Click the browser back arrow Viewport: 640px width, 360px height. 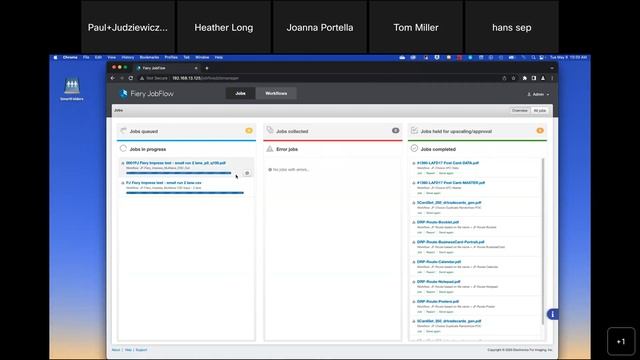tap(113, 78)
